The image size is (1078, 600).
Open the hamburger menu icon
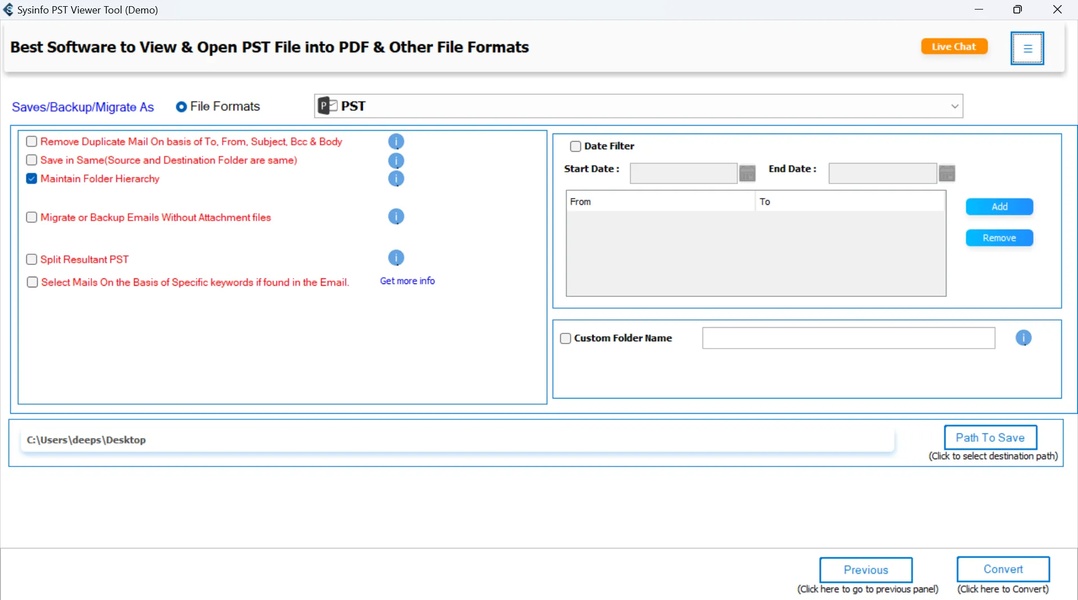1027,48
